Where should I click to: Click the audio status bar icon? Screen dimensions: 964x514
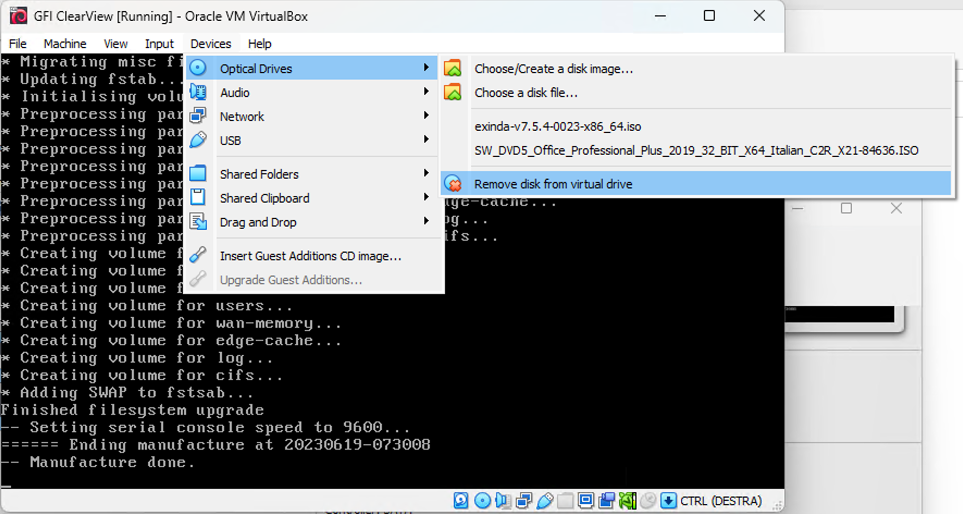coord(503,500)
